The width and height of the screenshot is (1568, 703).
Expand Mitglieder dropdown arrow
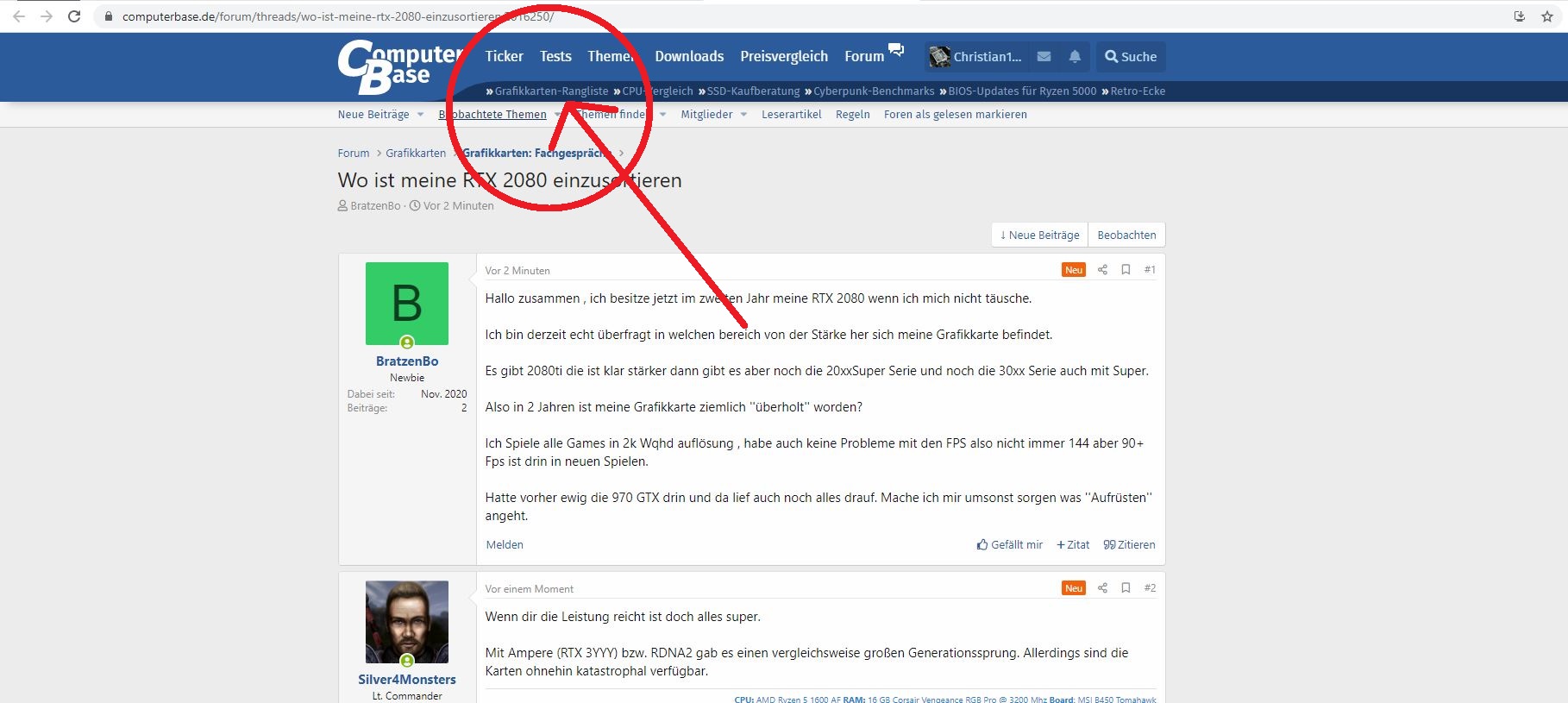point(743,115)
